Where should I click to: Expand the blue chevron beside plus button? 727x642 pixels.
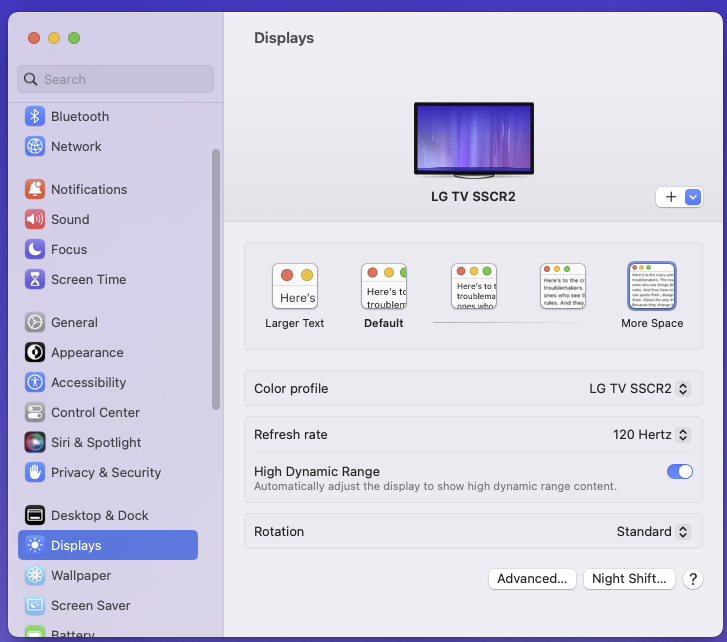693,197
